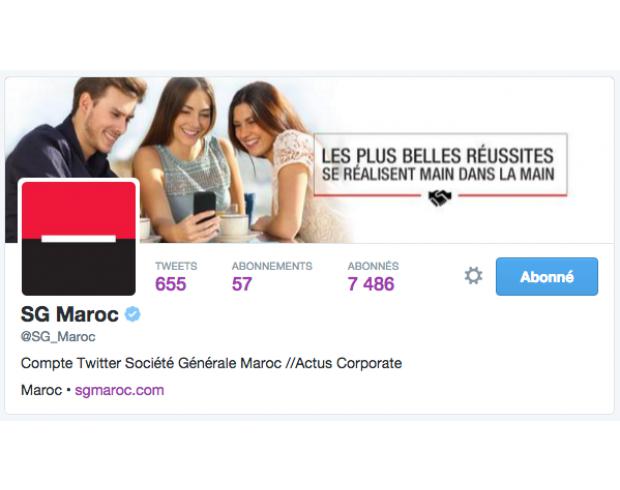
Task: View the Abonnements count 57
Action: [242, 284]
